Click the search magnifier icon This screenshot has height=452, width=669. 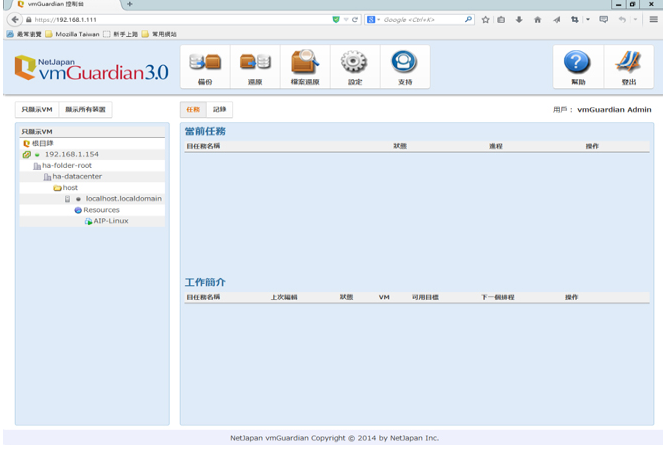[x=468, y=19]
